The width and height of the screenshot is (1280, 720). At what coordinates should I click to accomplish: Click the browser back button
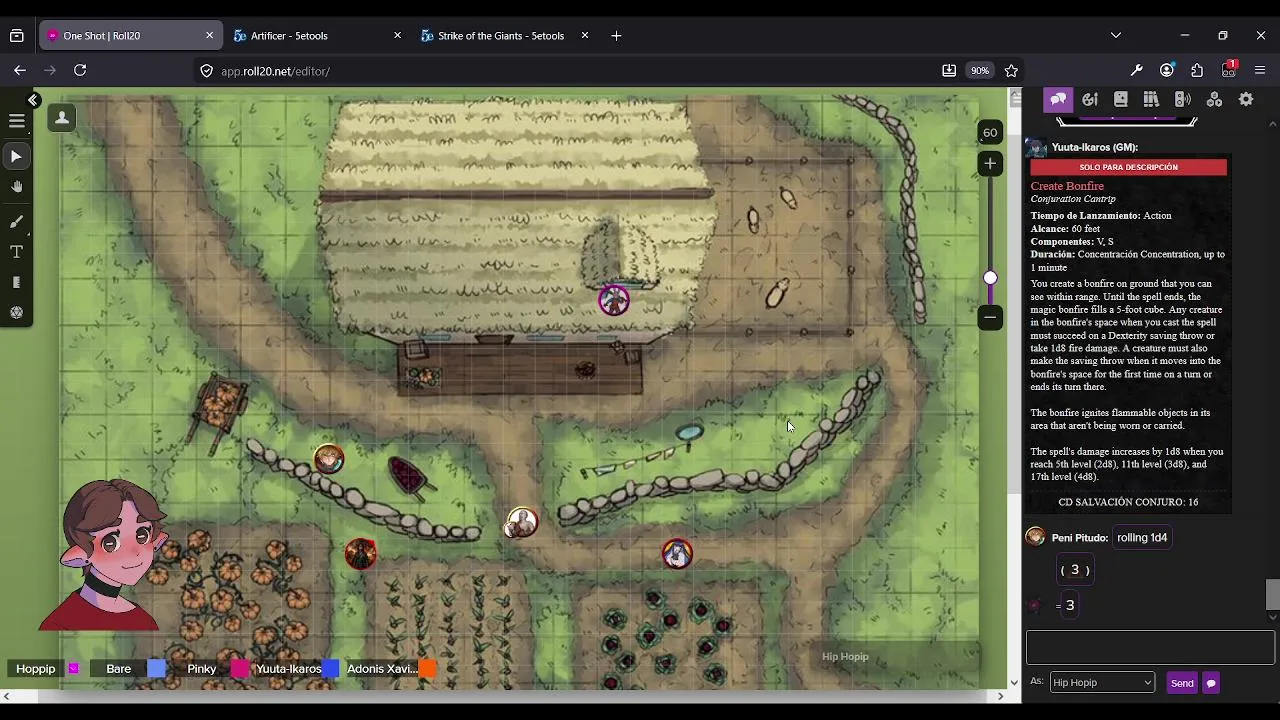[20, 71]
